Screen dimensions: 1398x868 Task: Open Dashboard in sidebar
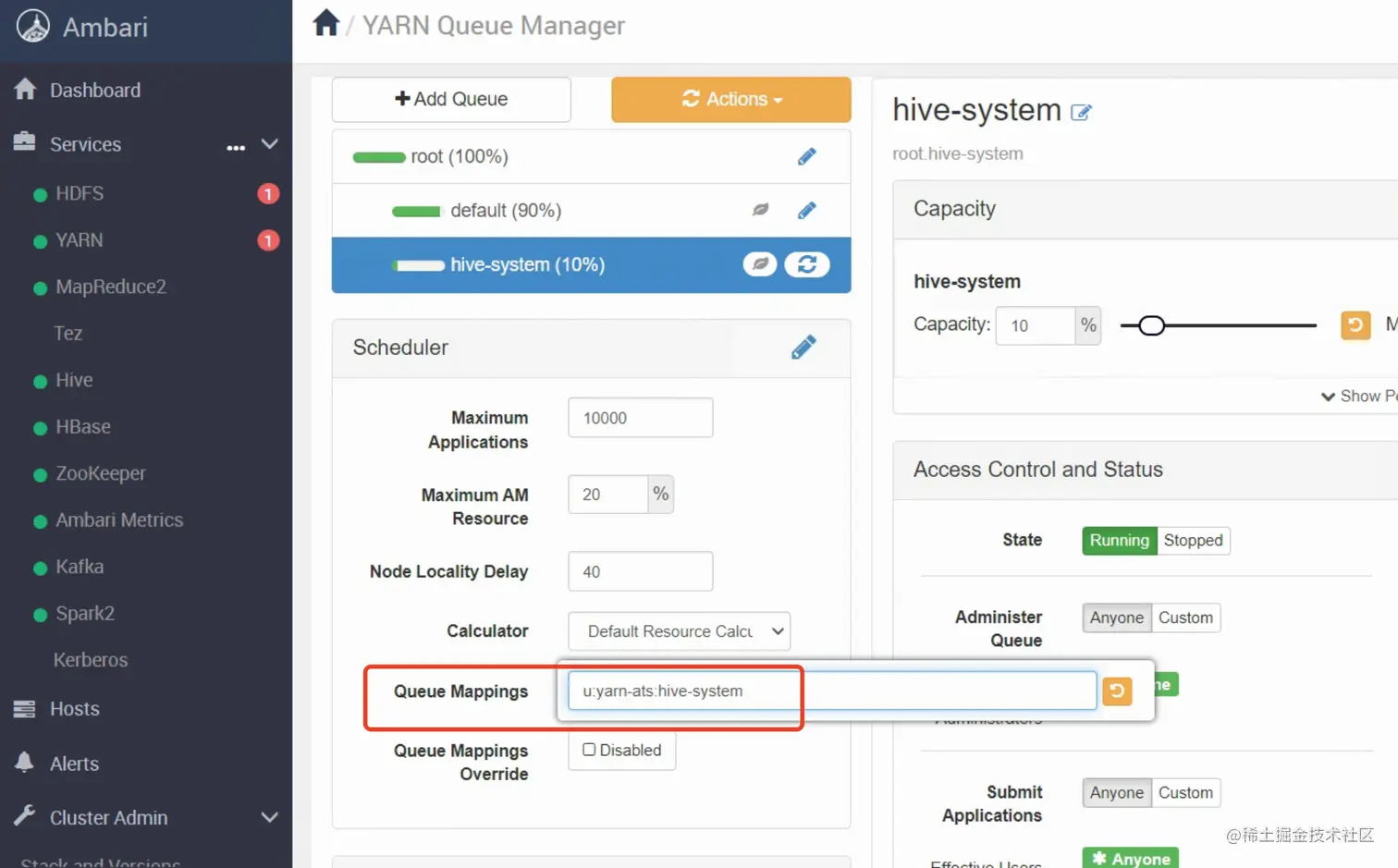tap(95, 90)
